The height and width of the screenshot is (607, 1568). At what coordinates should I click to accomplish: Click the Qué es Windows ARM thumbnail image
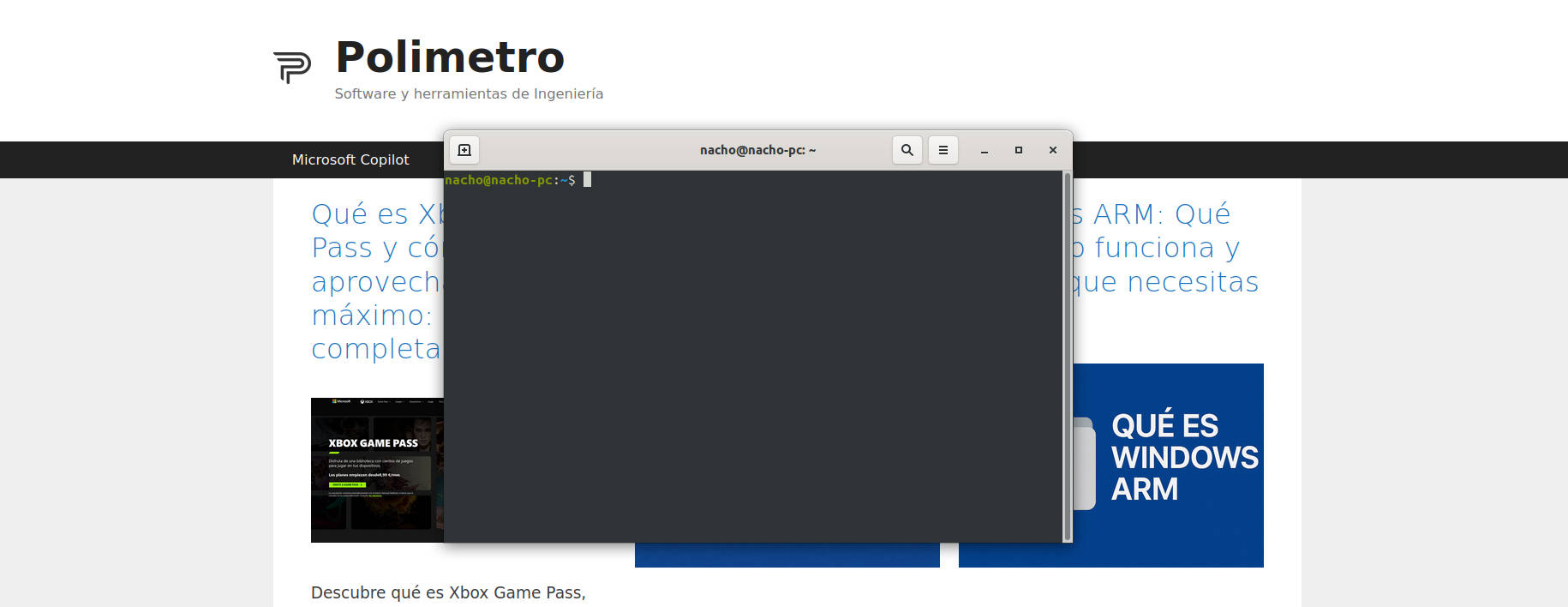coord(1168,466)
